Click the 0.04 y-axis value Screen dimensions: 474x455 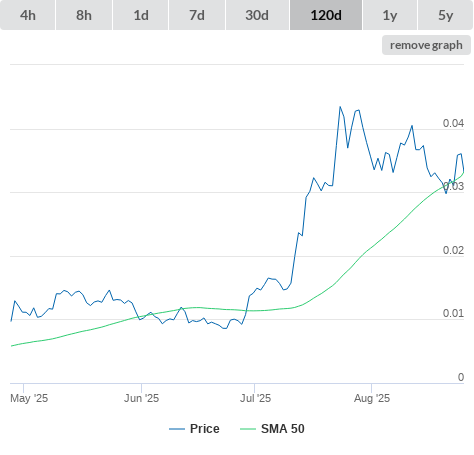[453, 123]
